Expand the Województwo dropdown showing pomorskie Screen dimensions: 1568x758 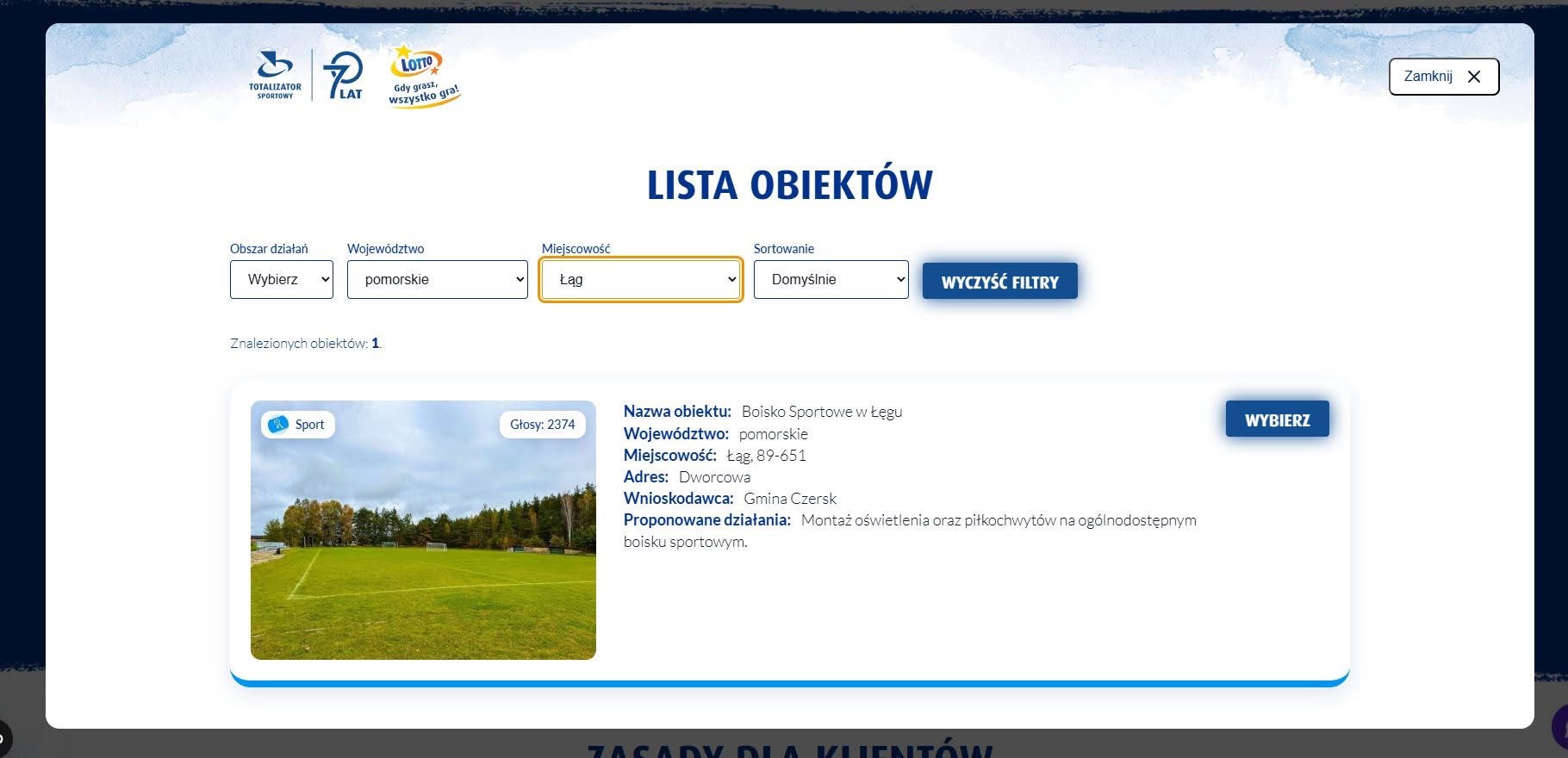coord(437,280)
